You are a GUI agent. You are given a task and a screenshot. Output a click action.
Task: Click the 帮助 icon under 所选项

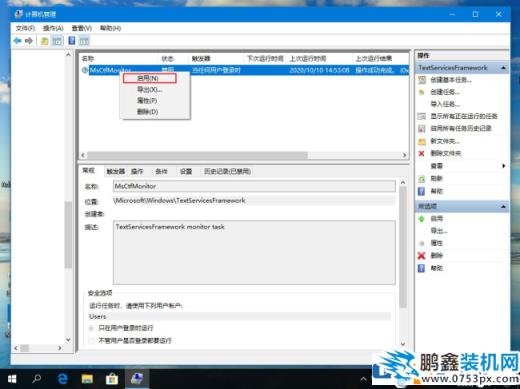422,268
